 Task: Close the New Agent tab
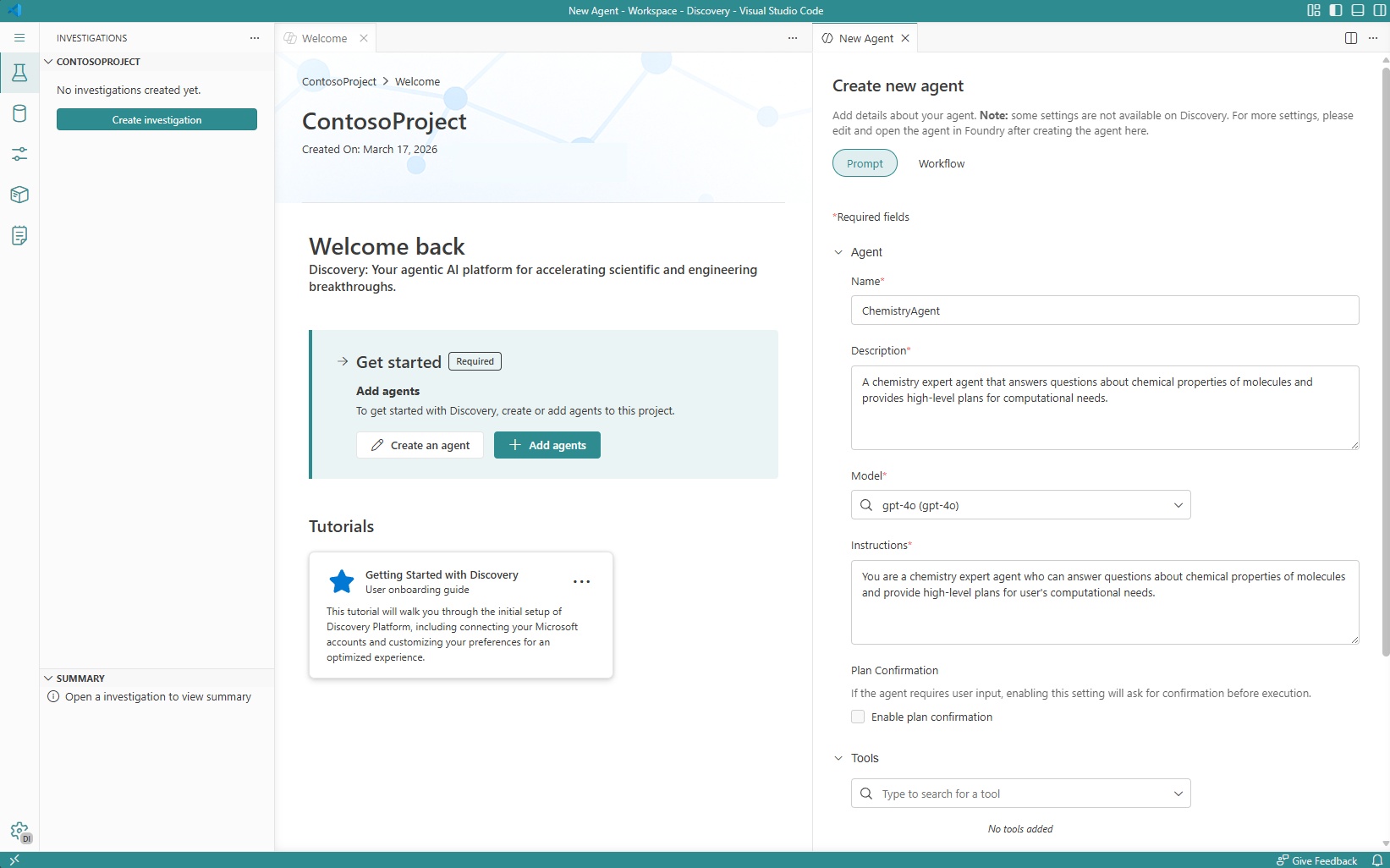[x=905, y=38]
